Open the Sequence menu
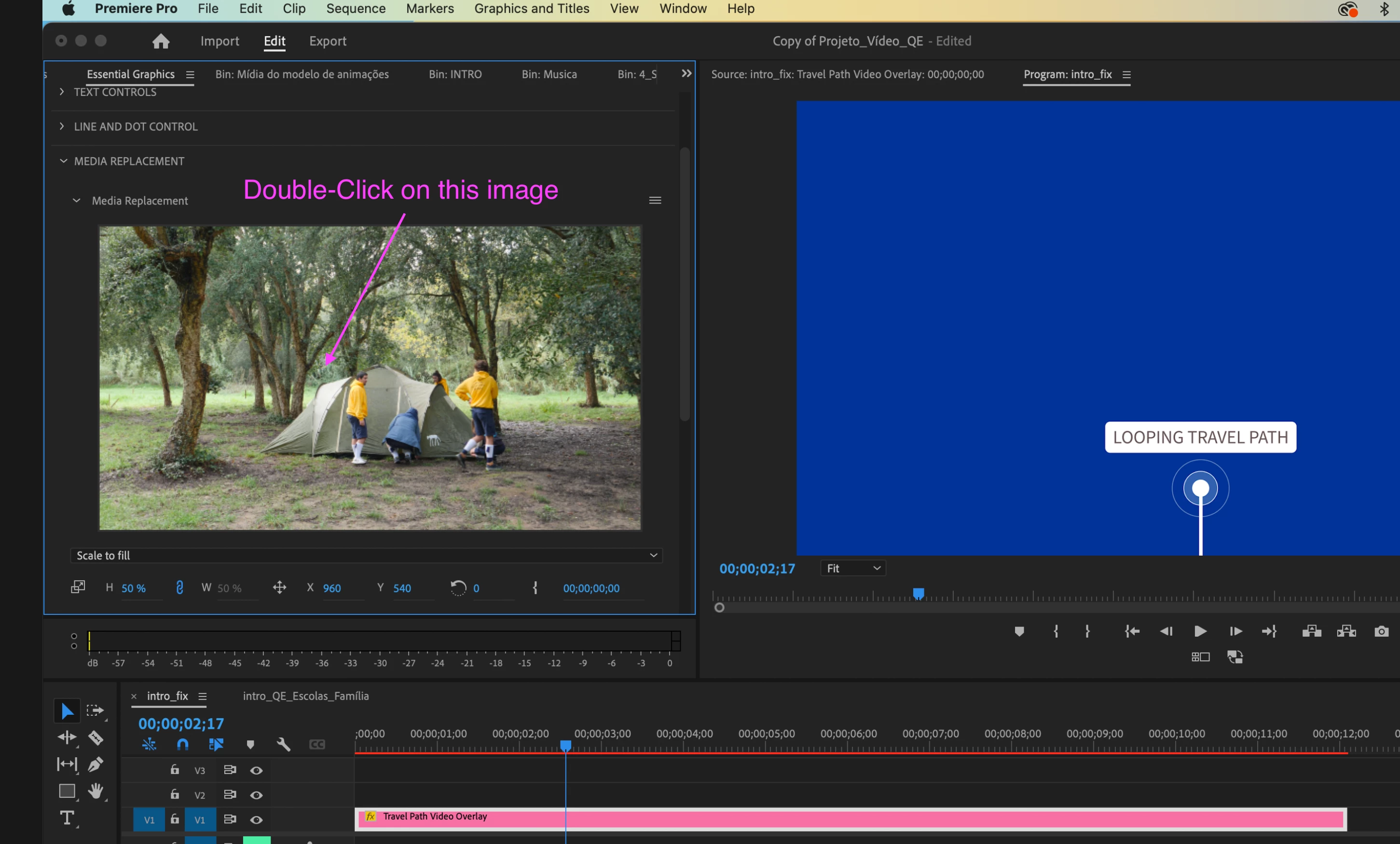1400x844 pixels. pyautogui.click(x=356, y=9)
